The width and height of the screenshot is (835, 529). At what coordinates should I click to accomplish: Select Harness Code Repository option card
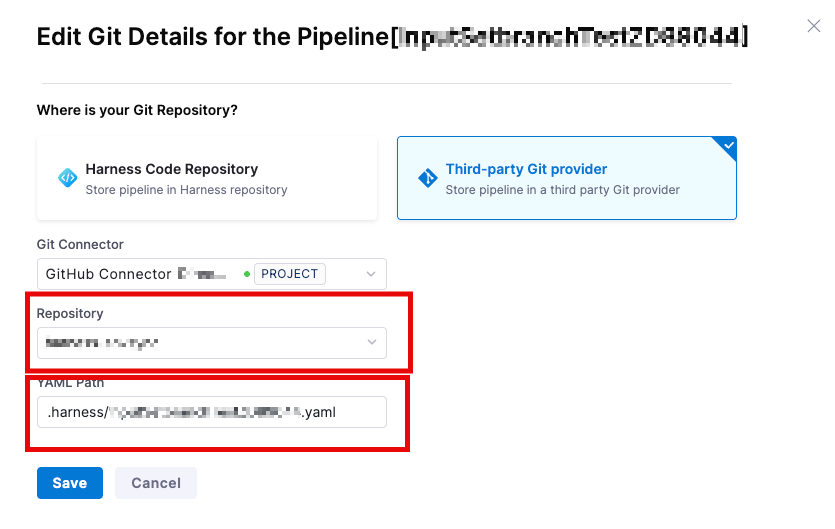pos(207,178)
